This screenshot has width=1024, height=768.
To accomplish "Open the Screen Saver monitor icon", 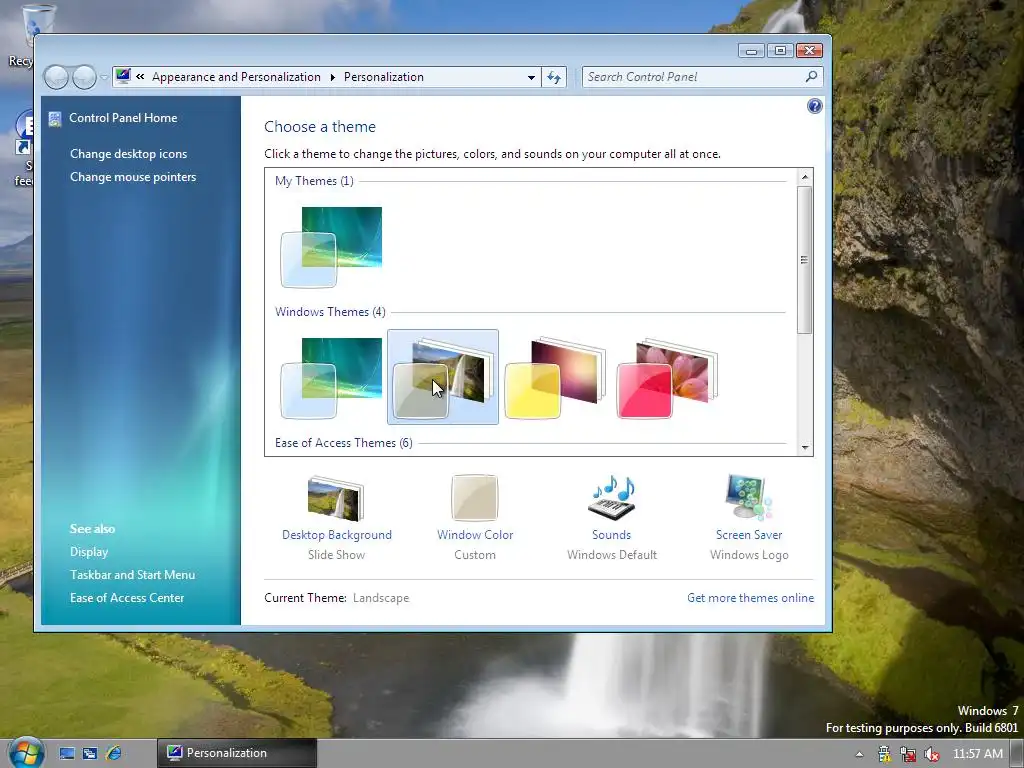I will 748,498.
